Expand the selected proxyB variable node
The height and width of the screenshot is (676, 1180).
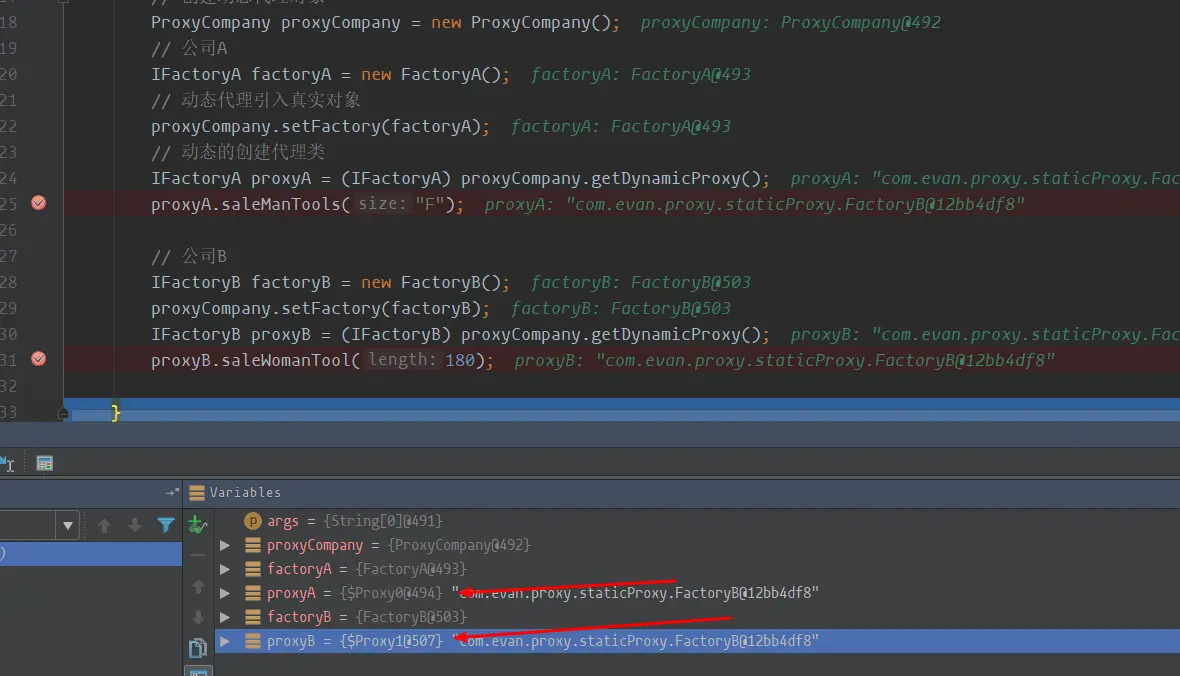224,641
